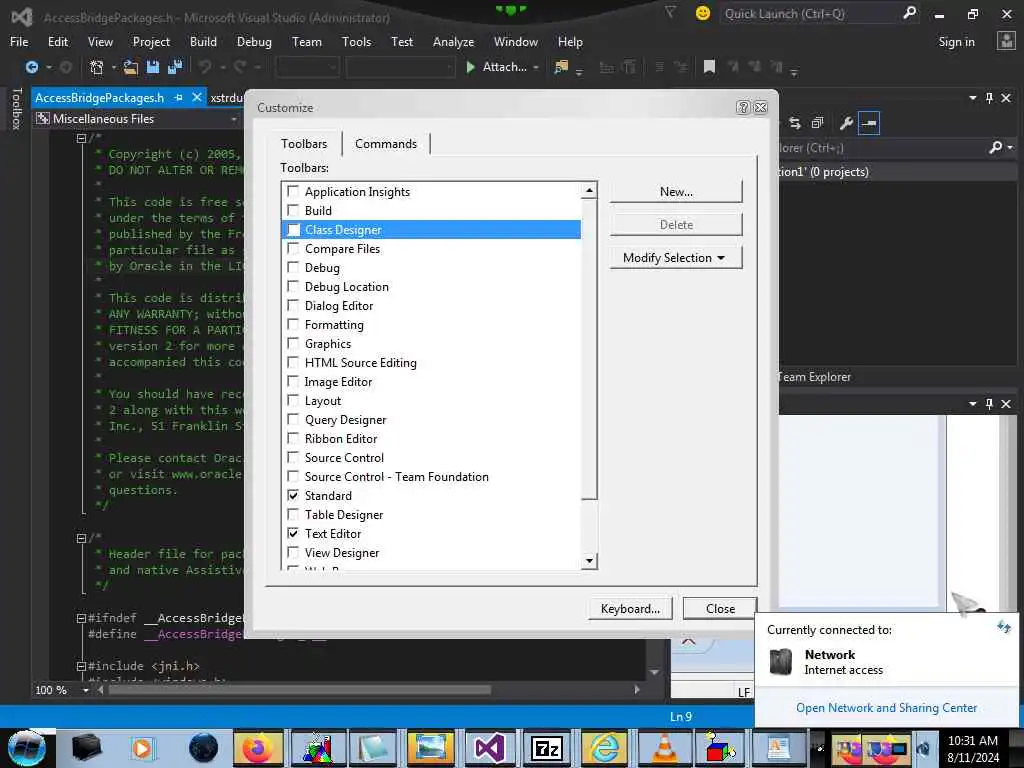Open the Modify Selection dropdown
This screenshot has width=1024, height=768.
point(676,257)
